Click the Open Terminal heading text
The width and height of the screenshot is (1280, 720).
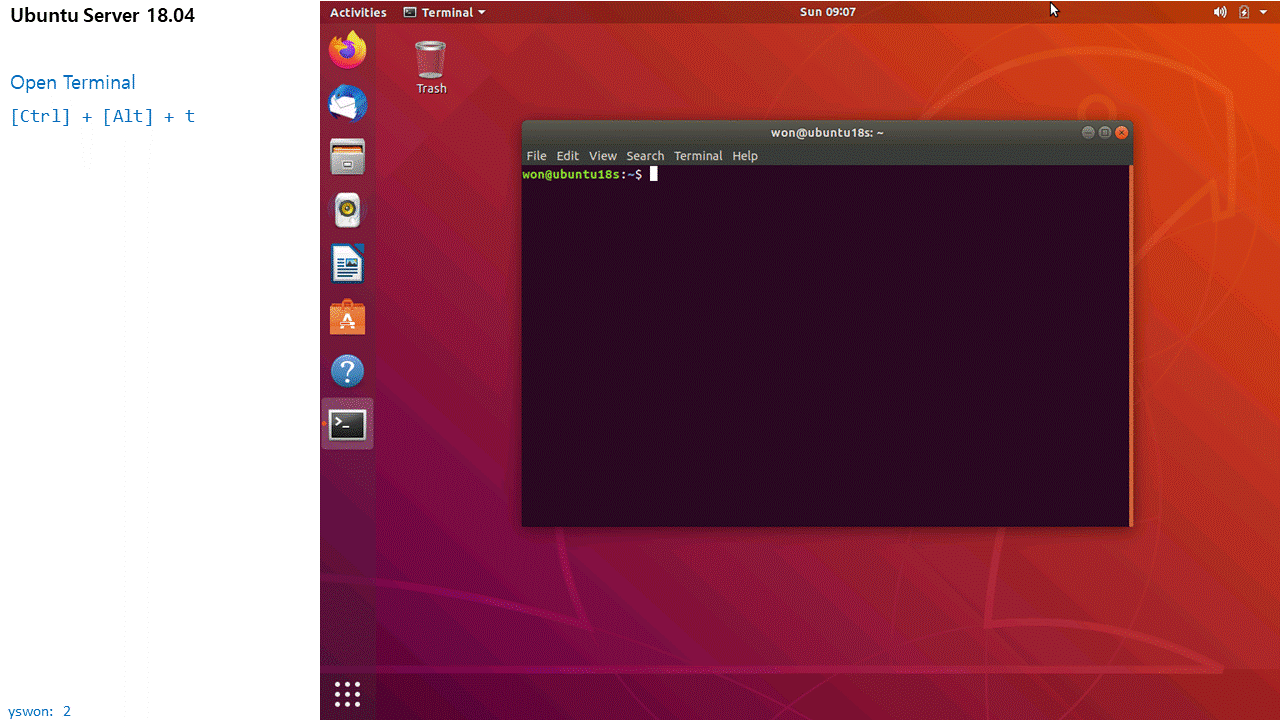point(73,83)
